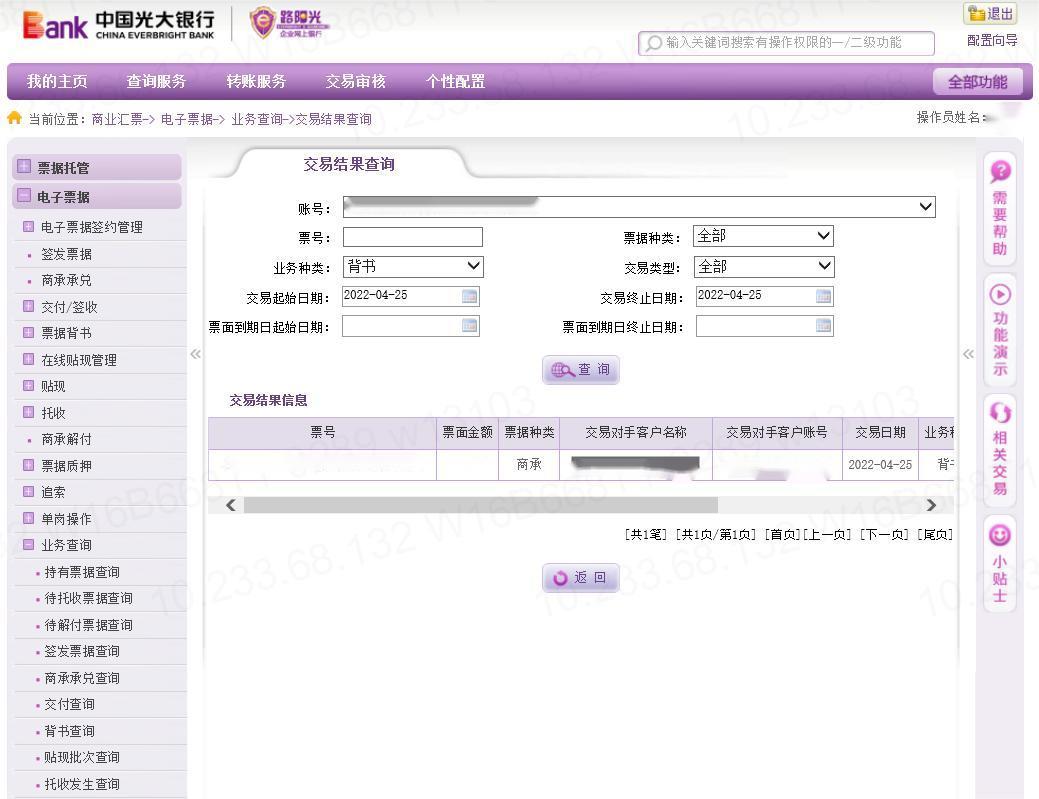Collapse the 业务查询 tree node
Screen dimensions: 1039x799
pos(28,545)
